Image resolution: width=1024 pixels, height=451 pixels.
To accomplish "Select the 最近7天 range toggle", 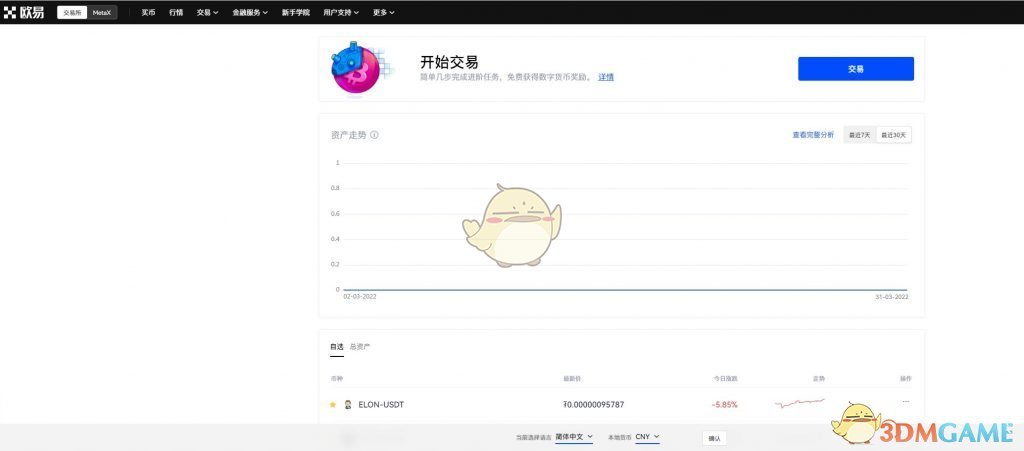I will (859, 135).
